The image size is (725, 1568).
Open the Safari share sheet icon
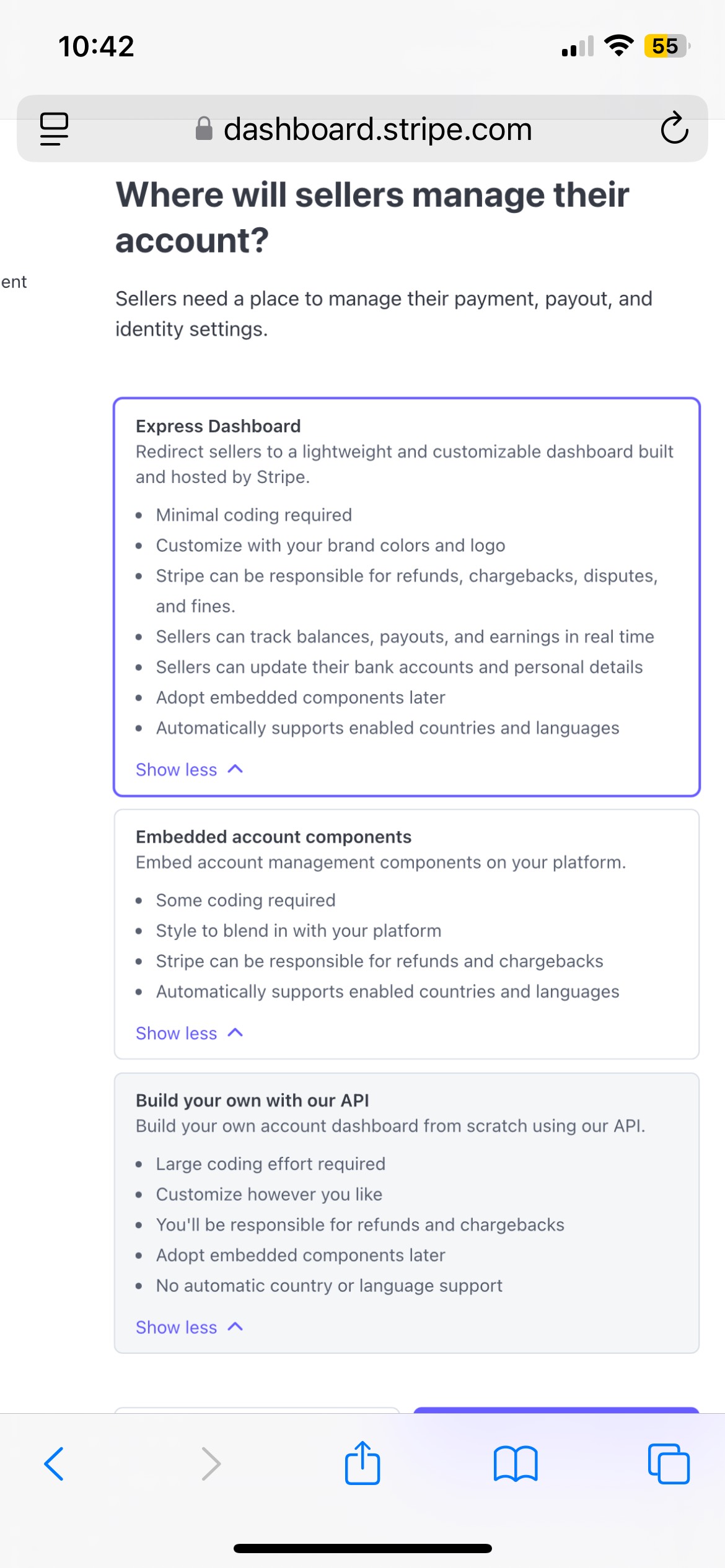362,1464
